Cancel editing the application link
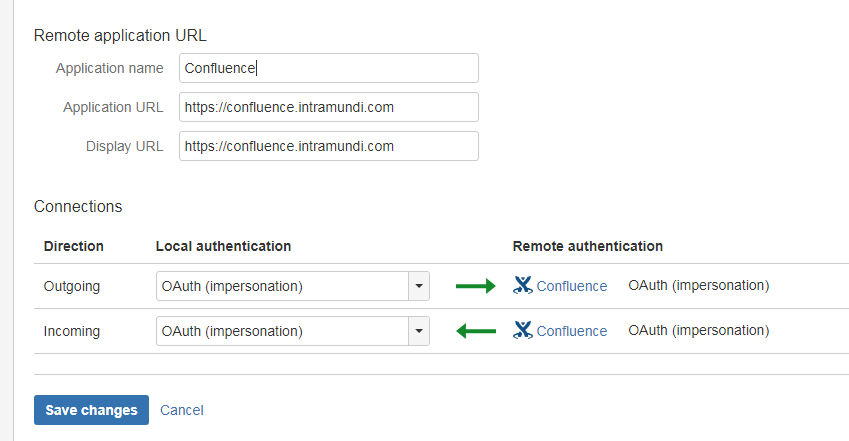 click(181, 410)
